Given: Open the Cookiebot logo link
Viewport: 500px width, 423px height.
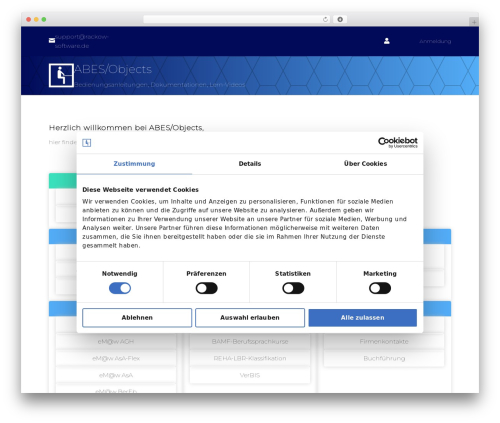Looking at the screenshot, I should click(x=398, y=142).
